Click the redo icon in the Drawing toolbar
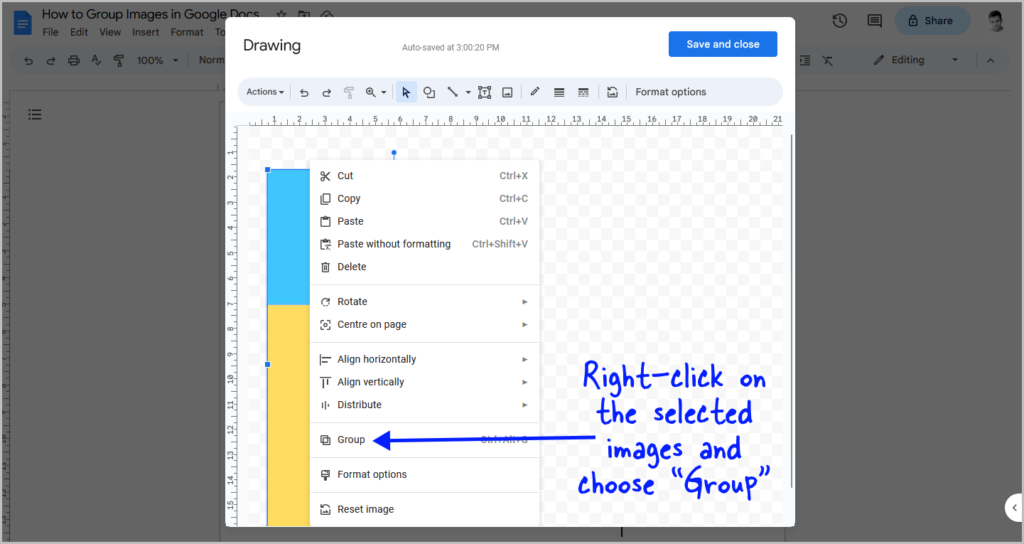The image size is (1024, 544). point(327,92)
